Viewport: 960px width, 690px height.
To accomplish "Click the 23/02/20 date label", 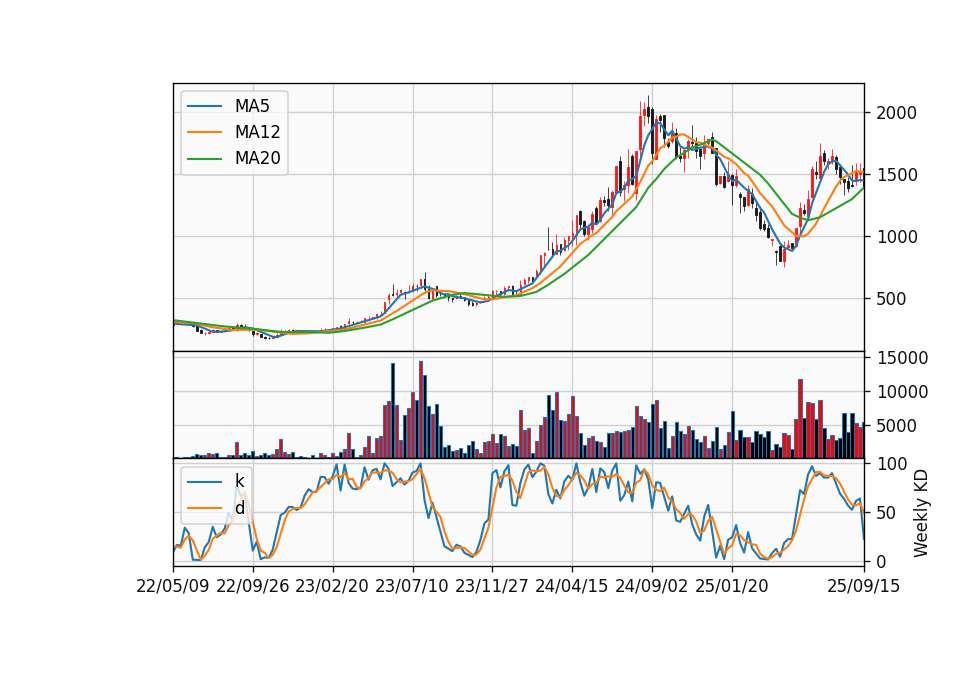I will click(332, 586).
